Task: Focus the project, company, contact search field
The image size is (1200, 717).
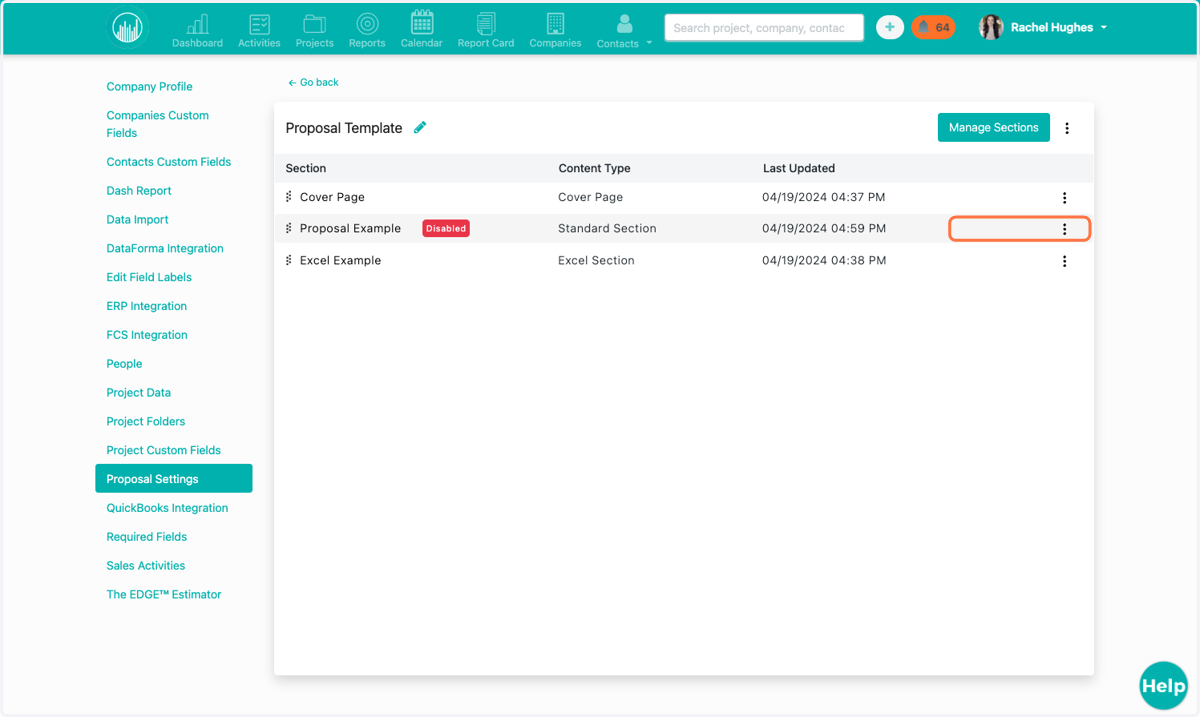Action: click(x=764, y=28)
